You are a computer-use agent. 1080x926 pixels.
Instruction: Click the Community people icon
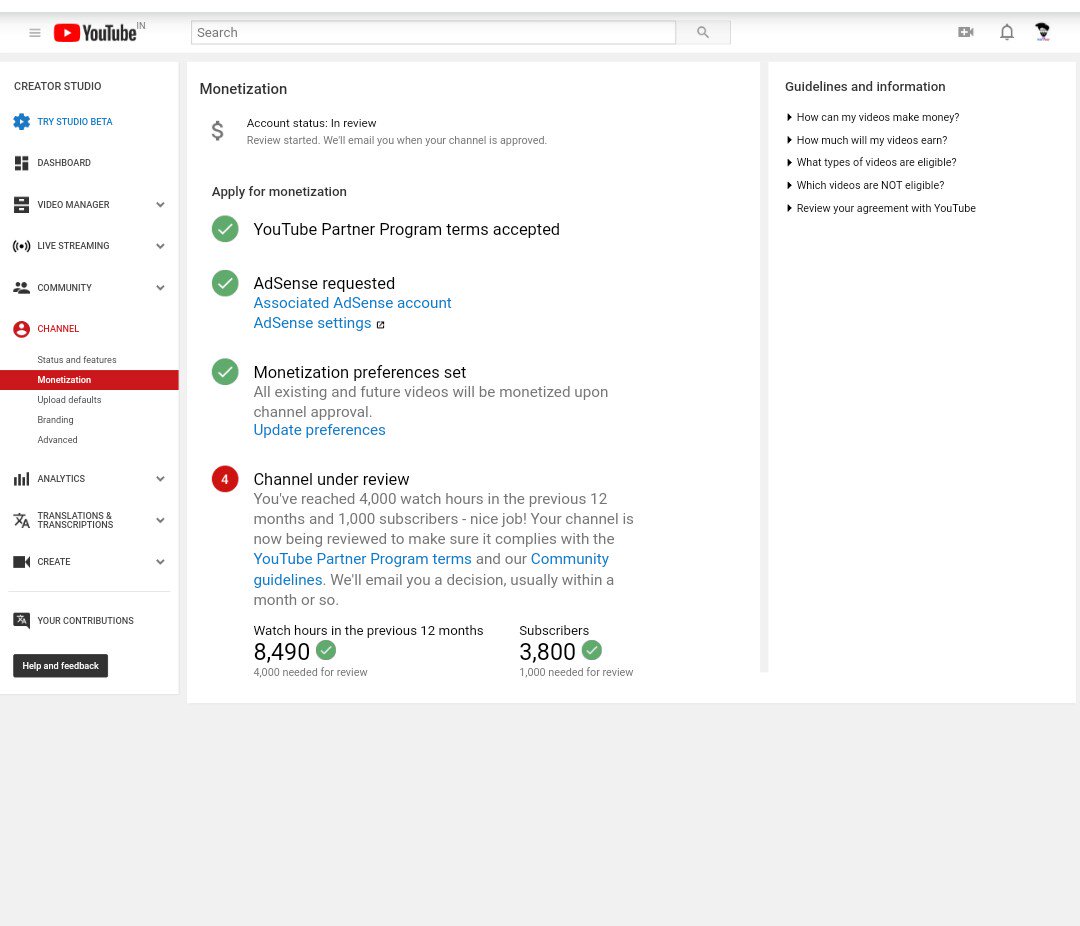pos(21,287)
